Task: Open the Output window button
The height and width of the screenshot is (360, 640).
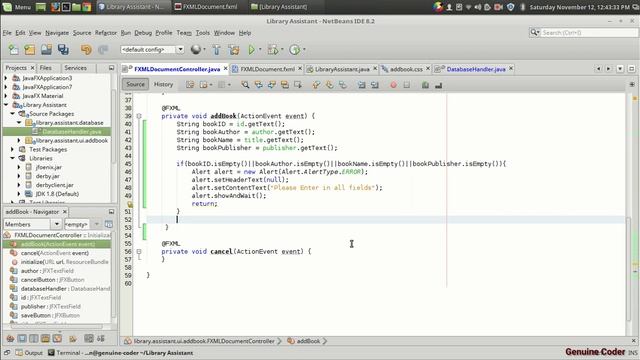Action: coord(29,353)
